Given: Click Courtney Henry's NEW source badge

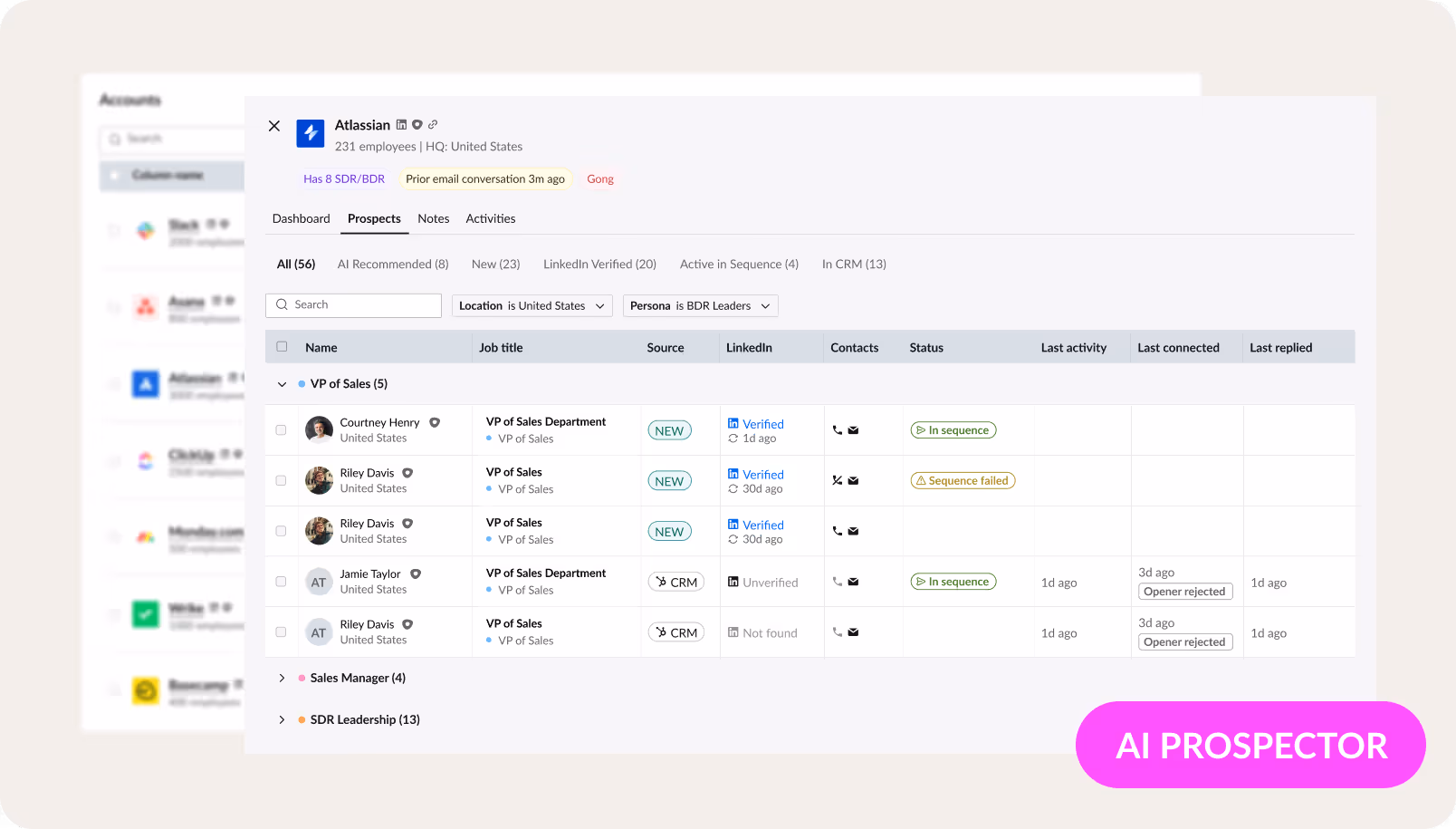Looking at the screenshot, I should click(669, 431).
